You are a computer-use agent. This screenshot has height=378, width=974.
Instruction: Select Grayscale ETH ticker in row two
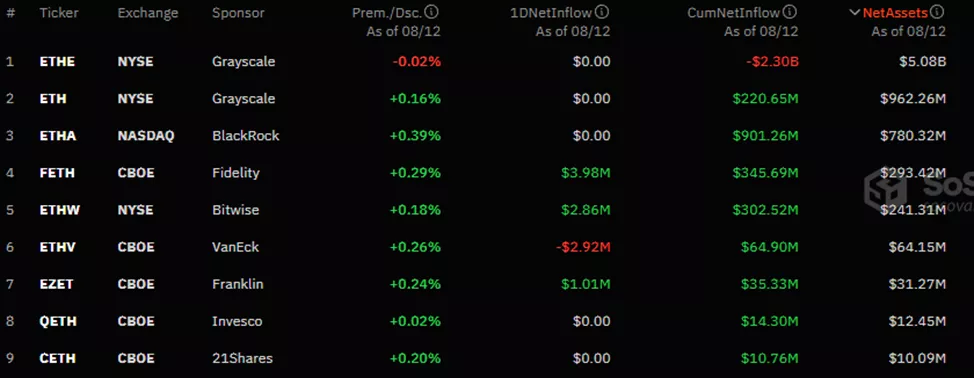pos(53,99)
